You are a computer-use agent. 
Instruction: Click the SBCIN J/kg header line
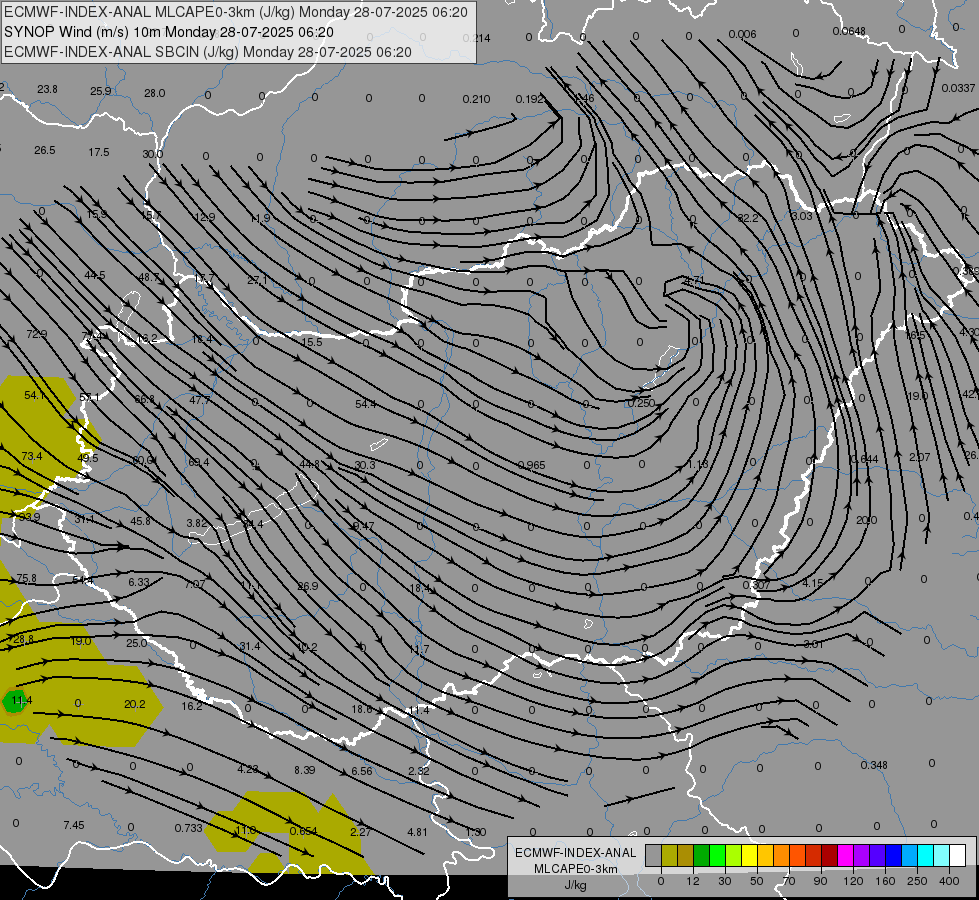pyautogui.click(x=207, y=52)
